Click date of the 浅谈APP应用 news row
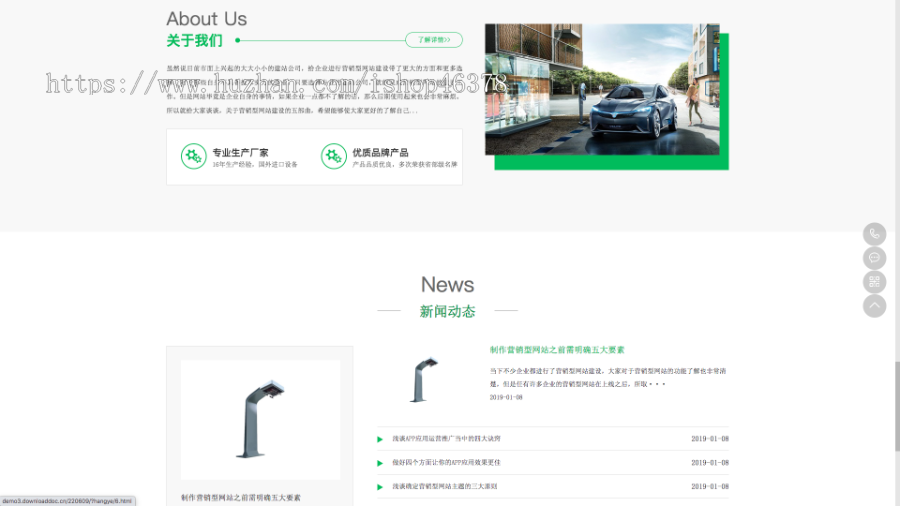900x506 pixels. pyautogui.click(x=710, y=439)
